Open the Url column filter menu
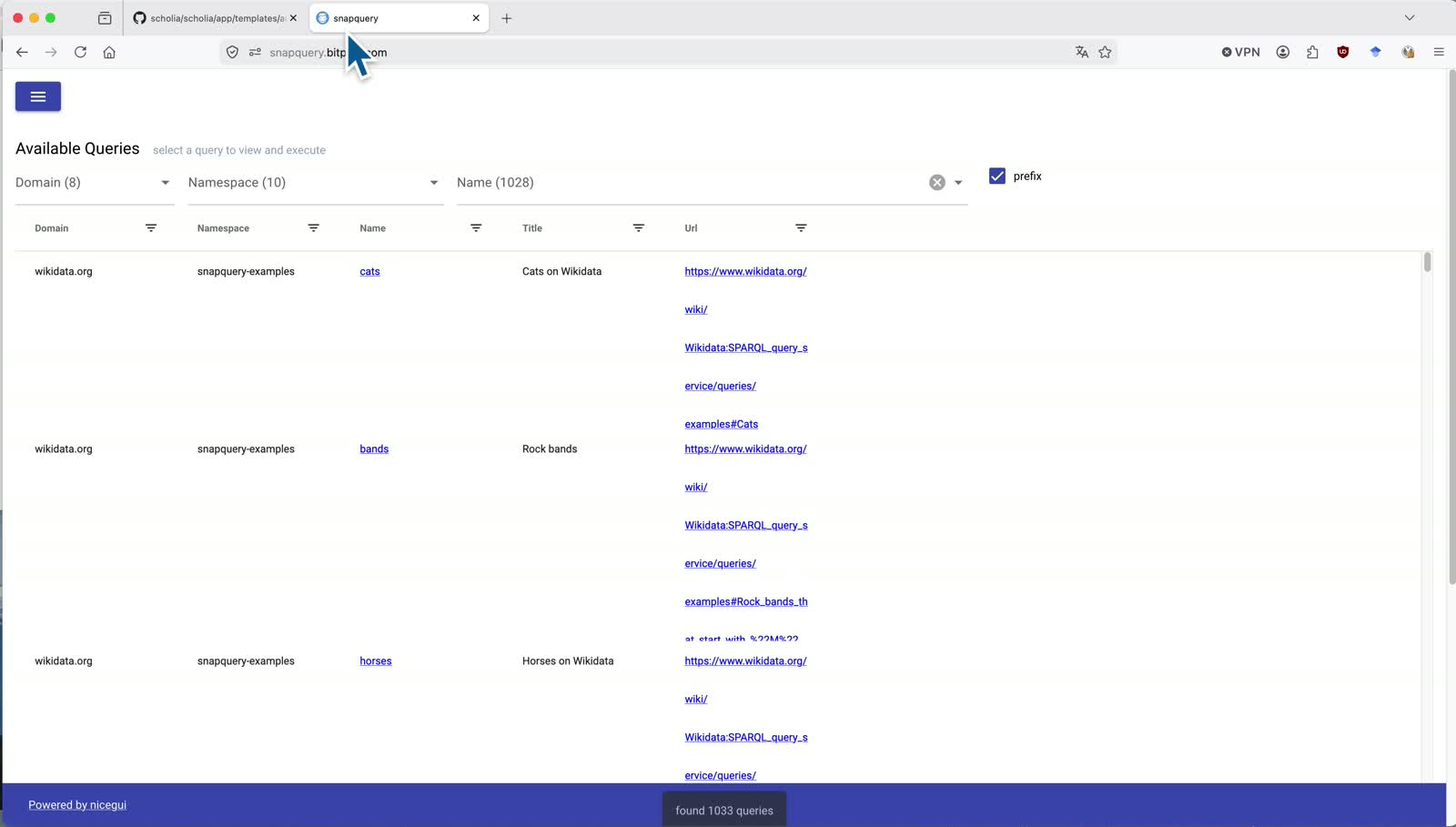Viewport: 1456px width, 827px height. coord(801,228)
